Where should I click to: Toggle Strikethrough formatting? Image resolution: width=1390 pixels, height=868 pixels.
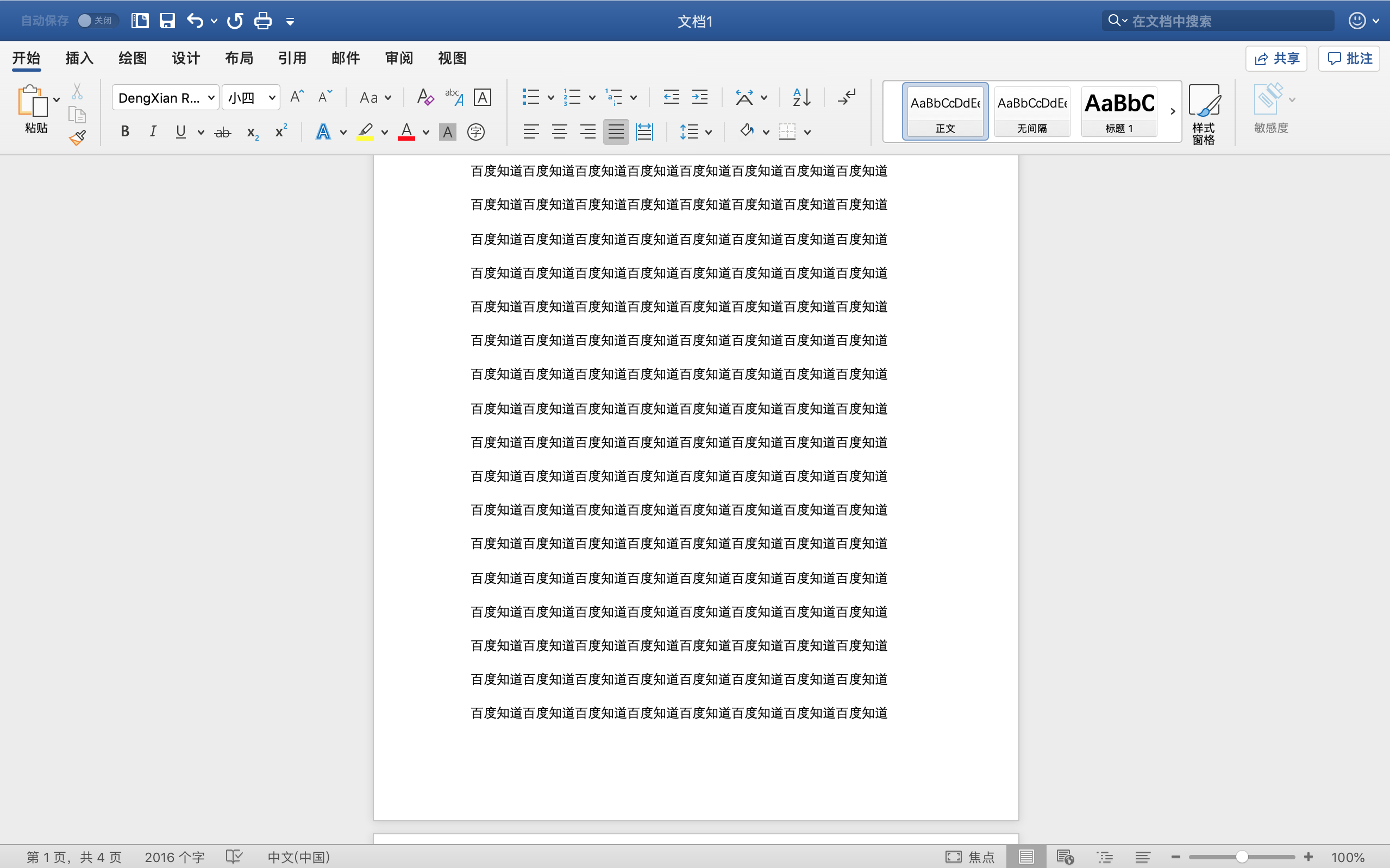[223, 133]
